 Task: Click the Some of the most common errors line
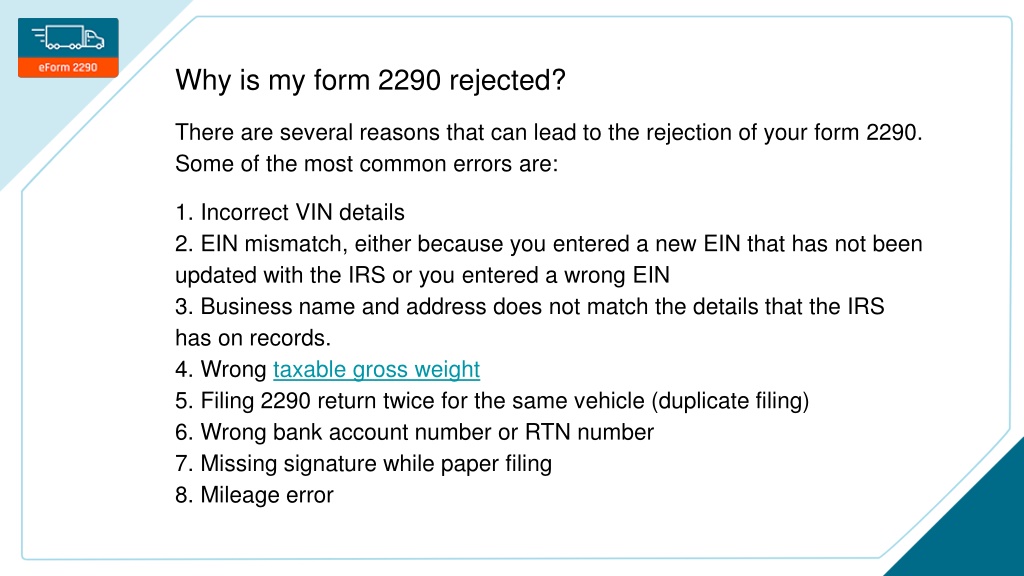(366, 164)
